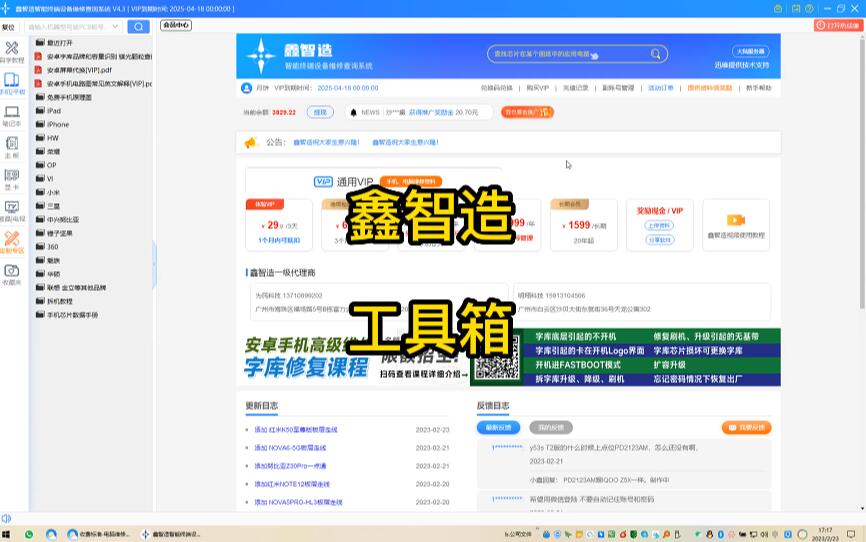
Task: Expand the iPad folder
Action: pyautogui.click(x=54, y=111)
